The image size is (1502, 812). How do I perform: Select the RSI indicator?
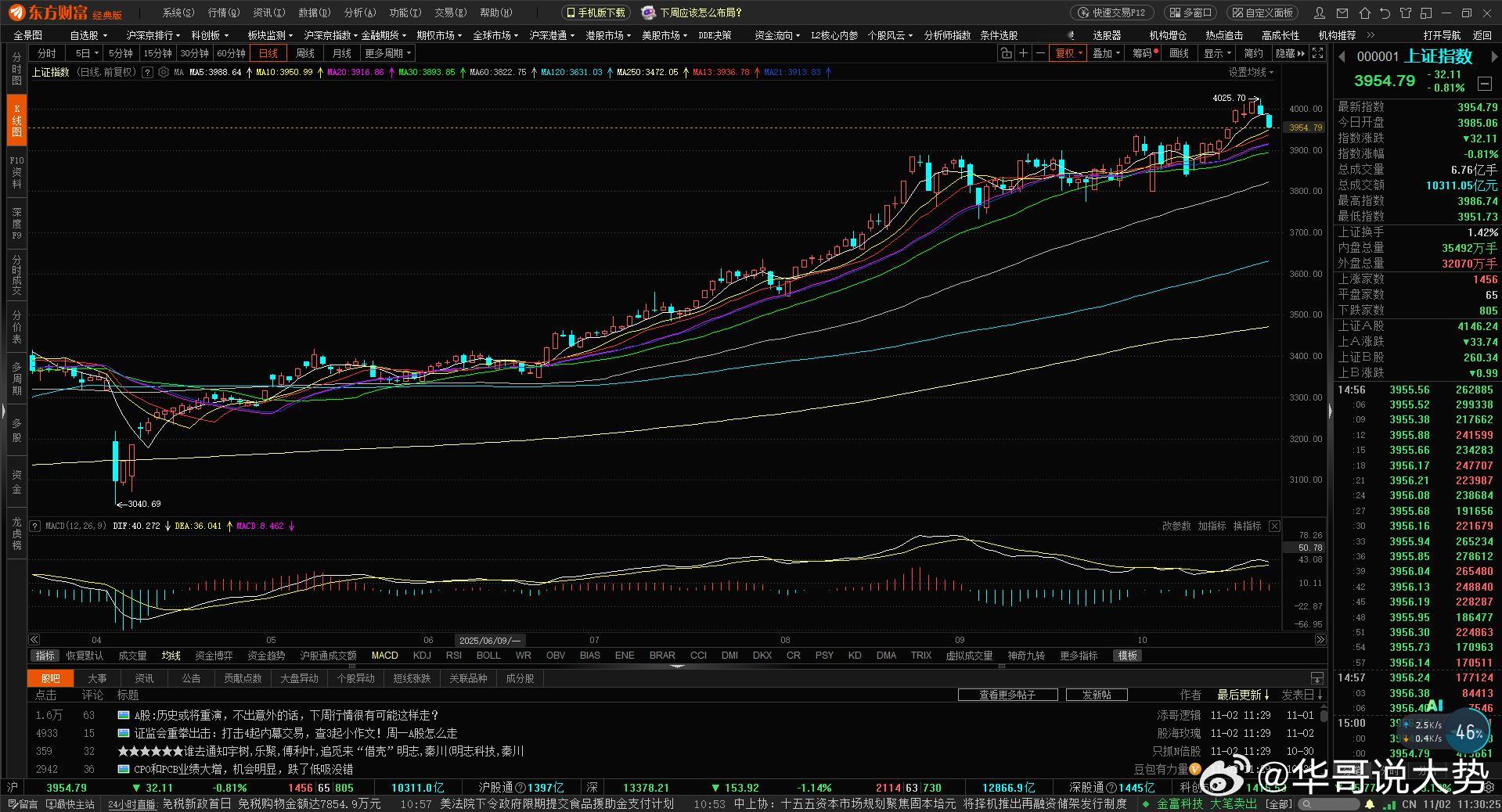click(454, 656)
